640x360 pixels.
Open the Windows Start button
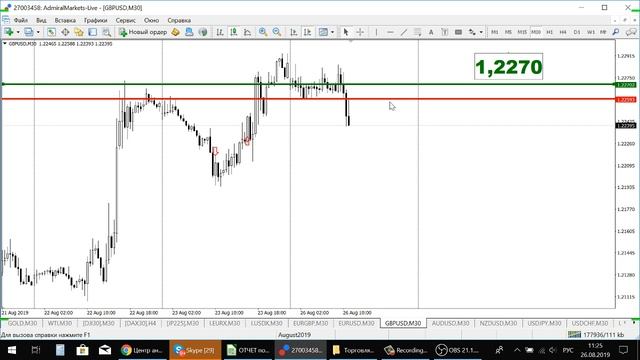11,350
